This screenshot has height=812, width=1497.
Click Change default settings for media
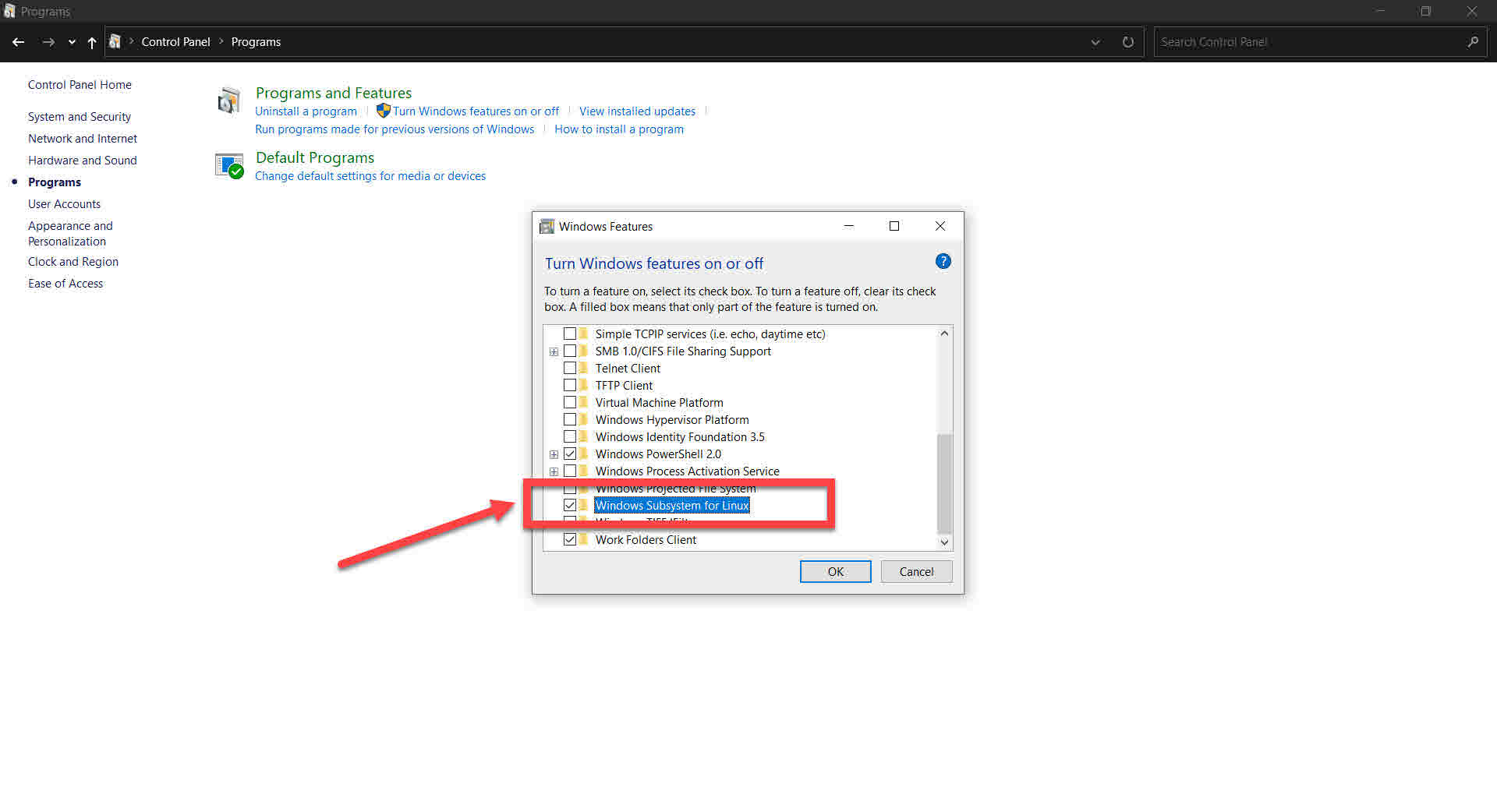[370, 176]
